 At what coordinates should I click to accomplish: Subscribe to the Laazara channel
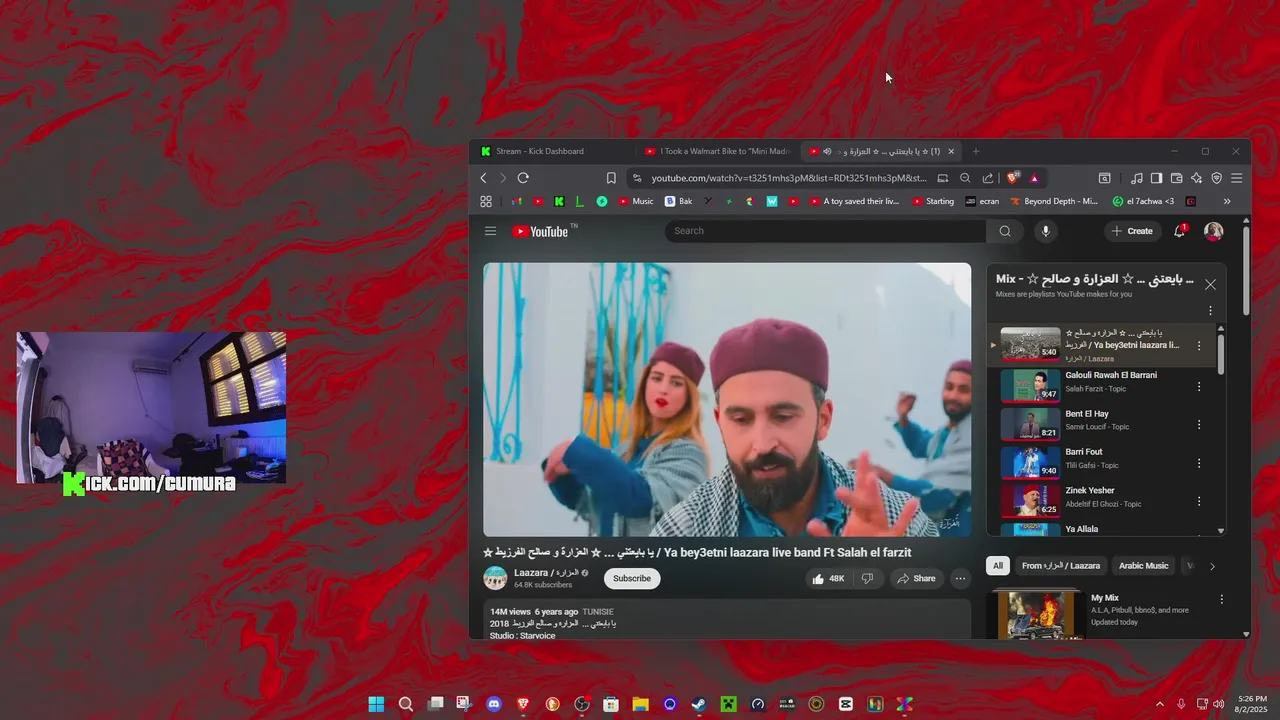tap(632, 578)
